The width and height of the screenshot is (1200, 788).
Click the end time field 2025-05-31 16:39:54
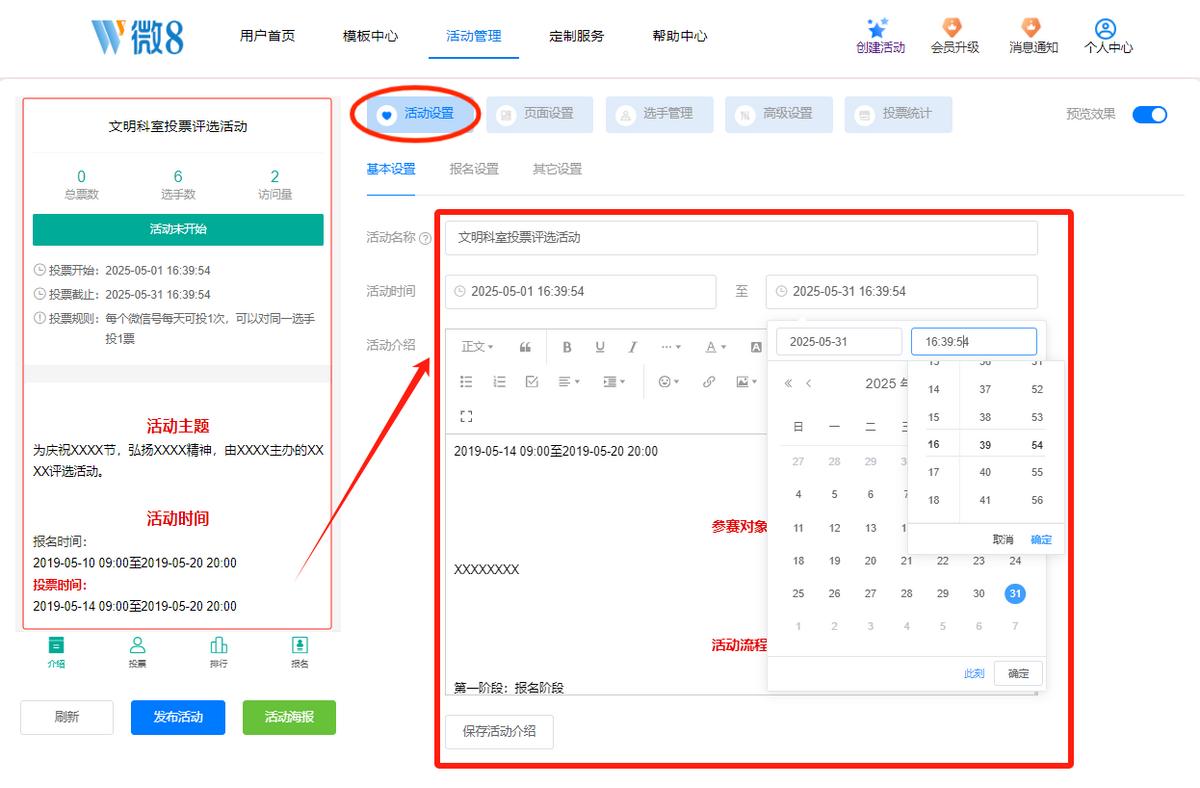click(x=902, y=291)
